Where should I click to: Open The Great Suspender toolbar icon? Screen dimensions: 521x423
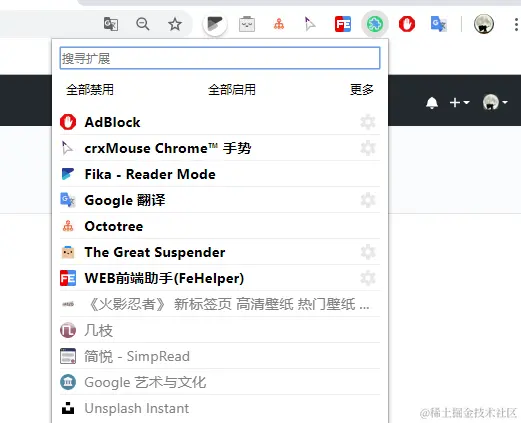coord(247,24)
